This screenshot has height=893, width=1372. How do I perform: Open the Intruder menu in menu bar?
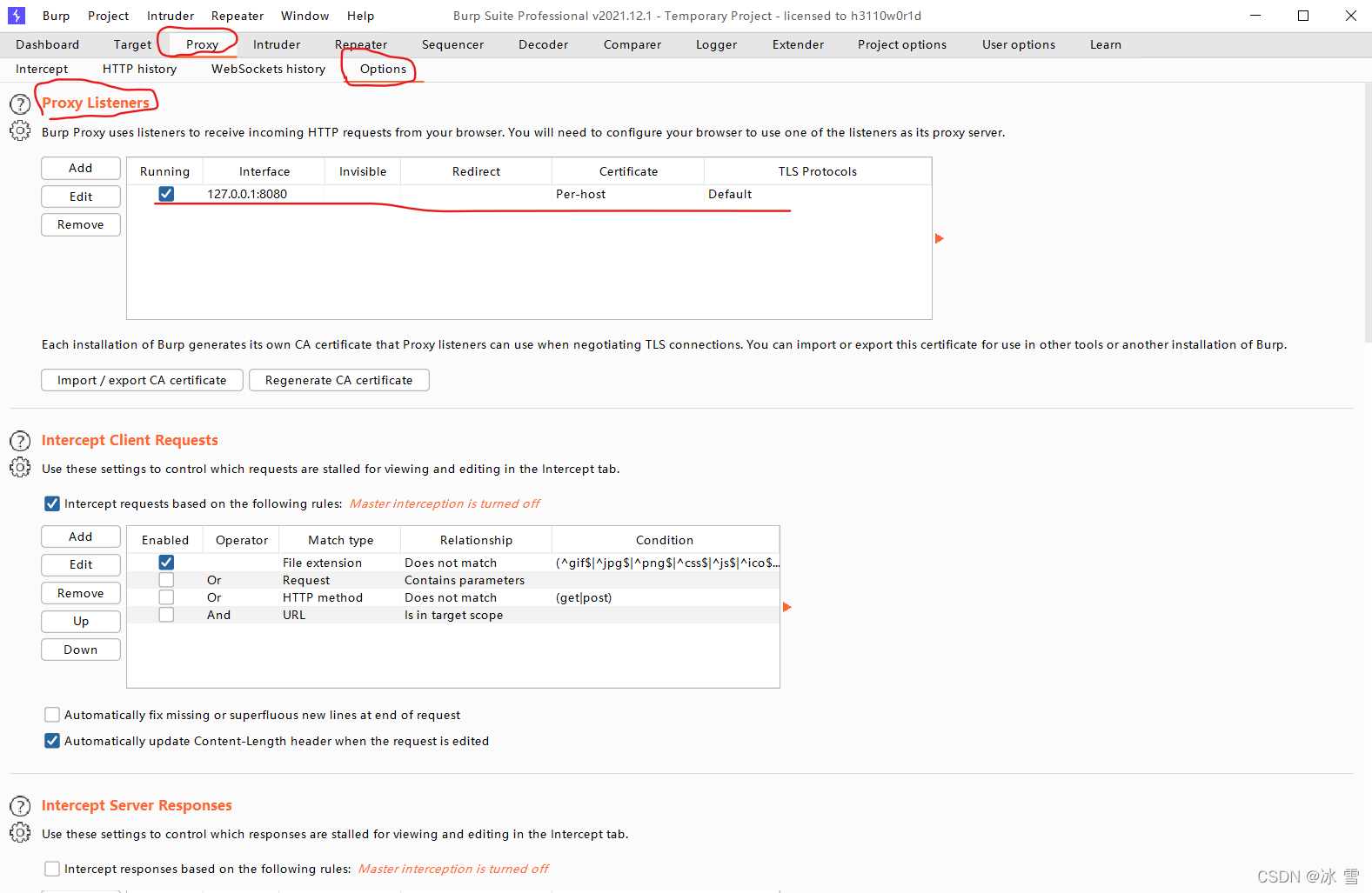tap(171, 16)
